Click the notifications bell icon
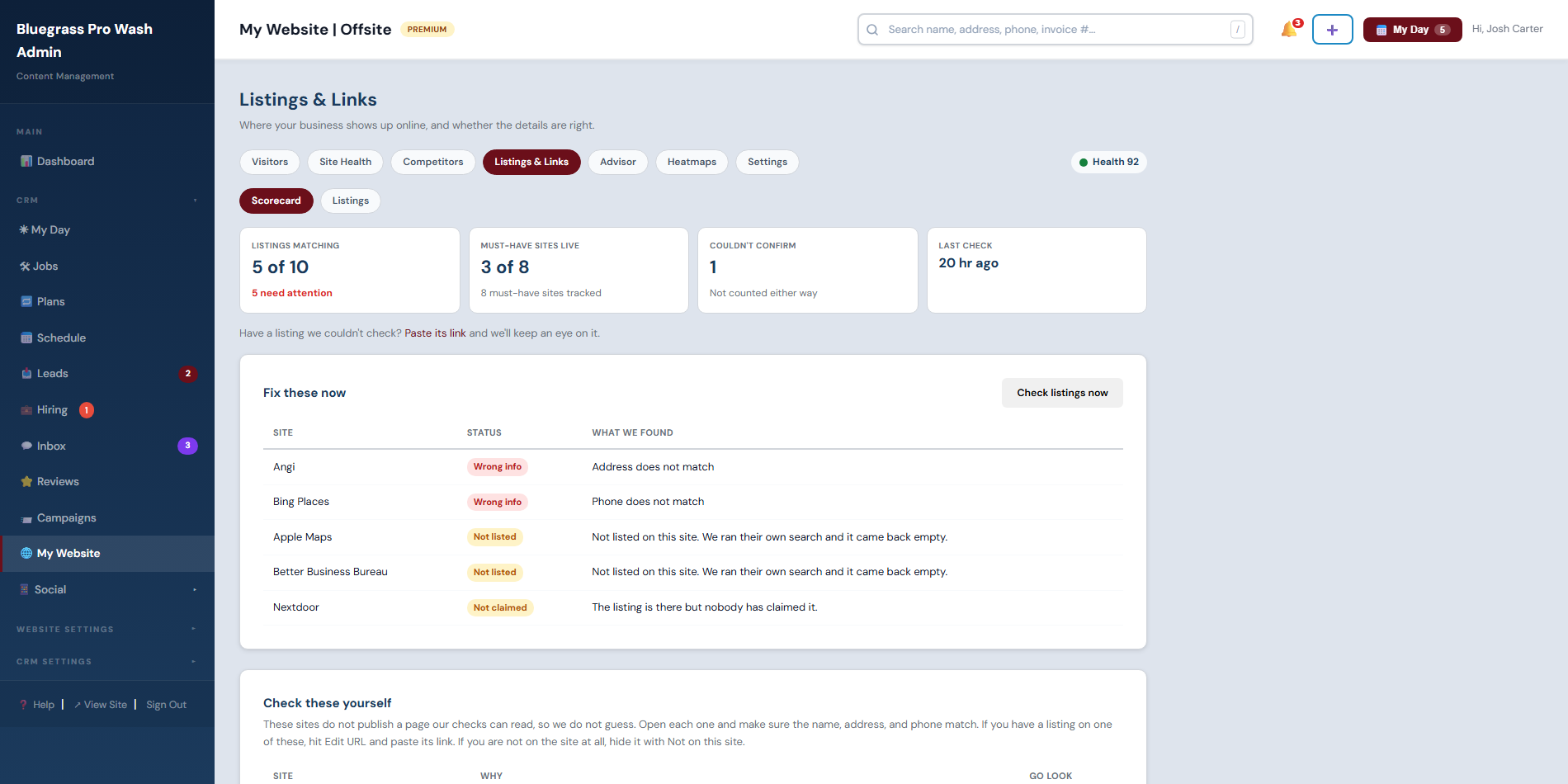1568x784 pixels. [1289, 30]
